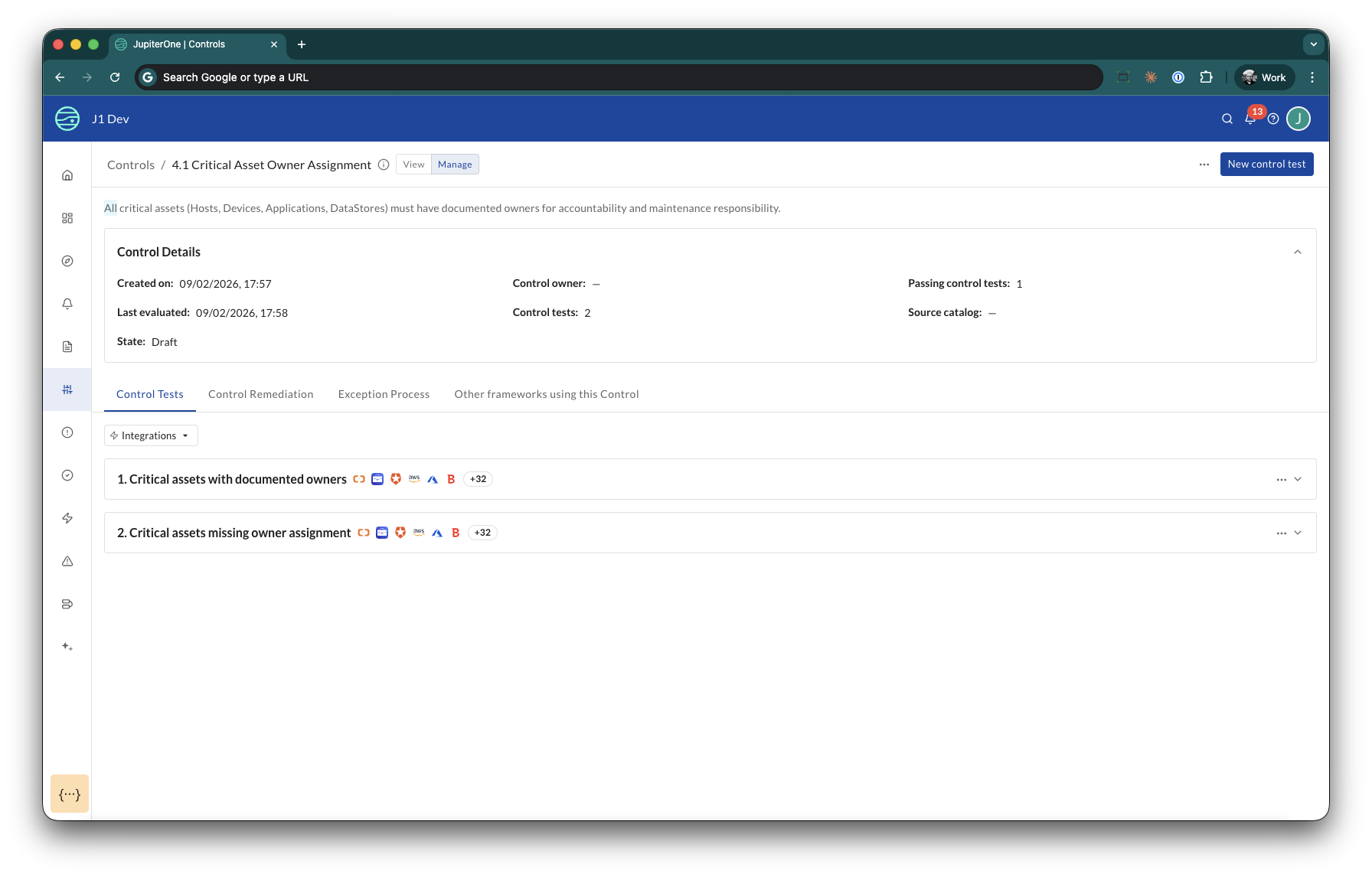Image resolution: width=1372 pixels, height=877 pixels.
Task: Click New control test button
Action: 1266,164
